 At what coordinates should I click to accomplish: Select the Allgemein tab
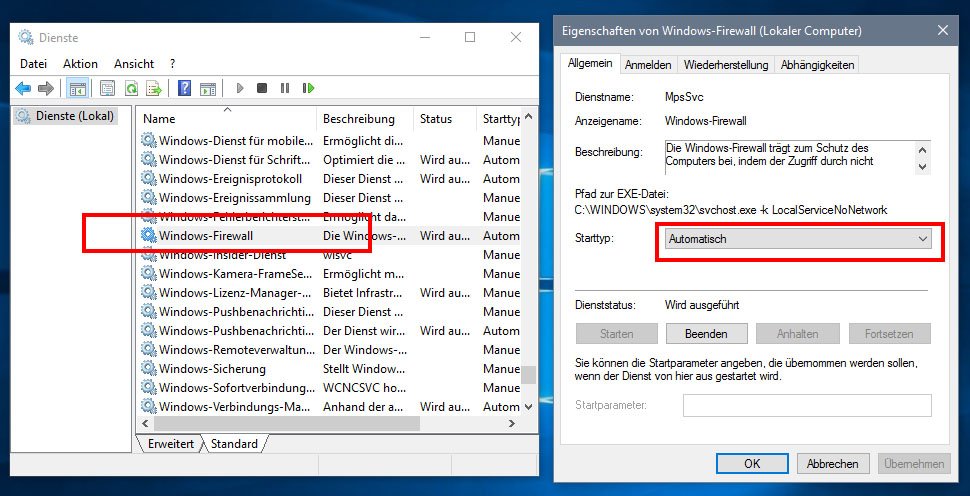point(590,63)
